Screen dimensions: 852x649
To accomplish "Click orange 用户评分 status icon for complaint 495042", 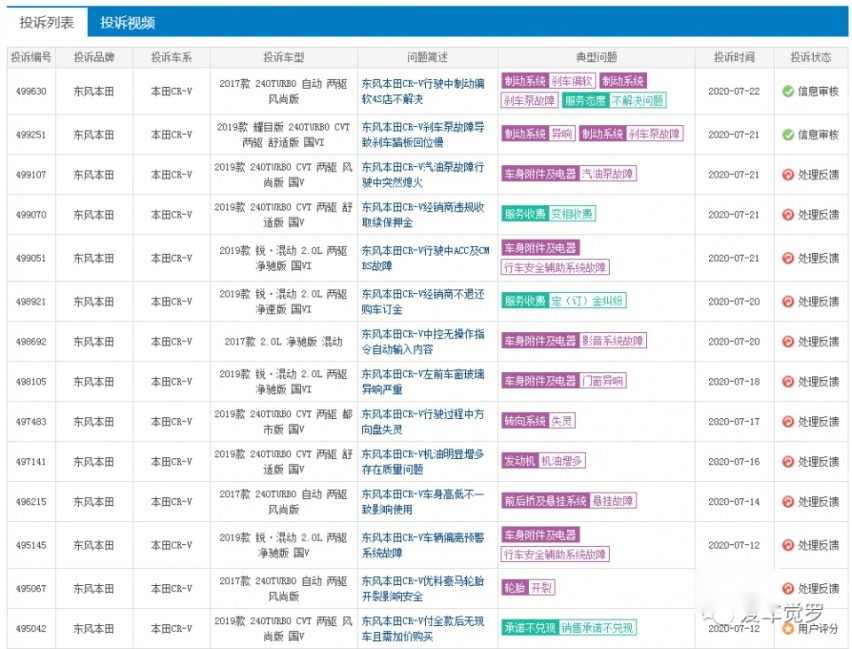I will tap(788, 629).
